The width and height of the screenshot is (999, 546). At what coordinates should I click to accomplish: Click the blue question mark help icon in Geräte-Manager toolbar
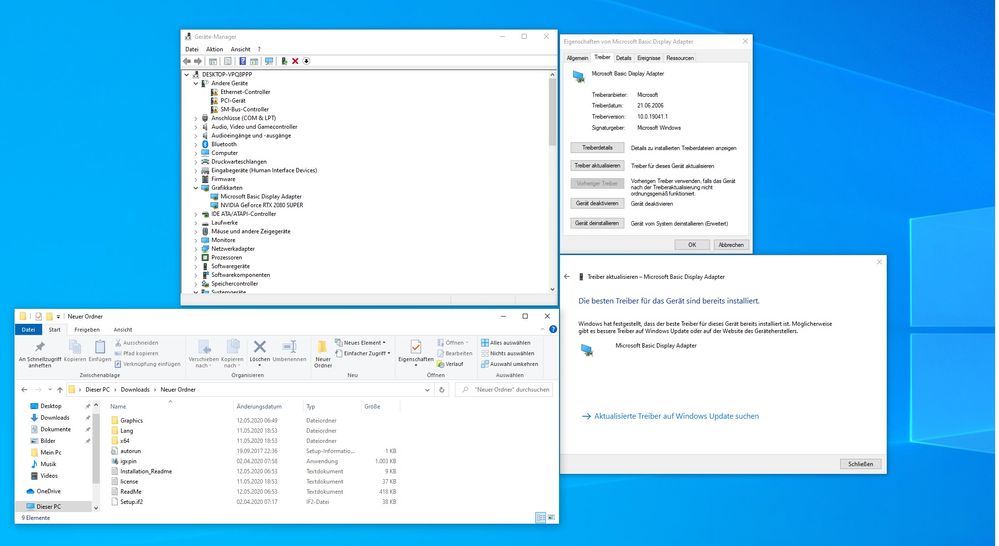[x=243, y=61]
